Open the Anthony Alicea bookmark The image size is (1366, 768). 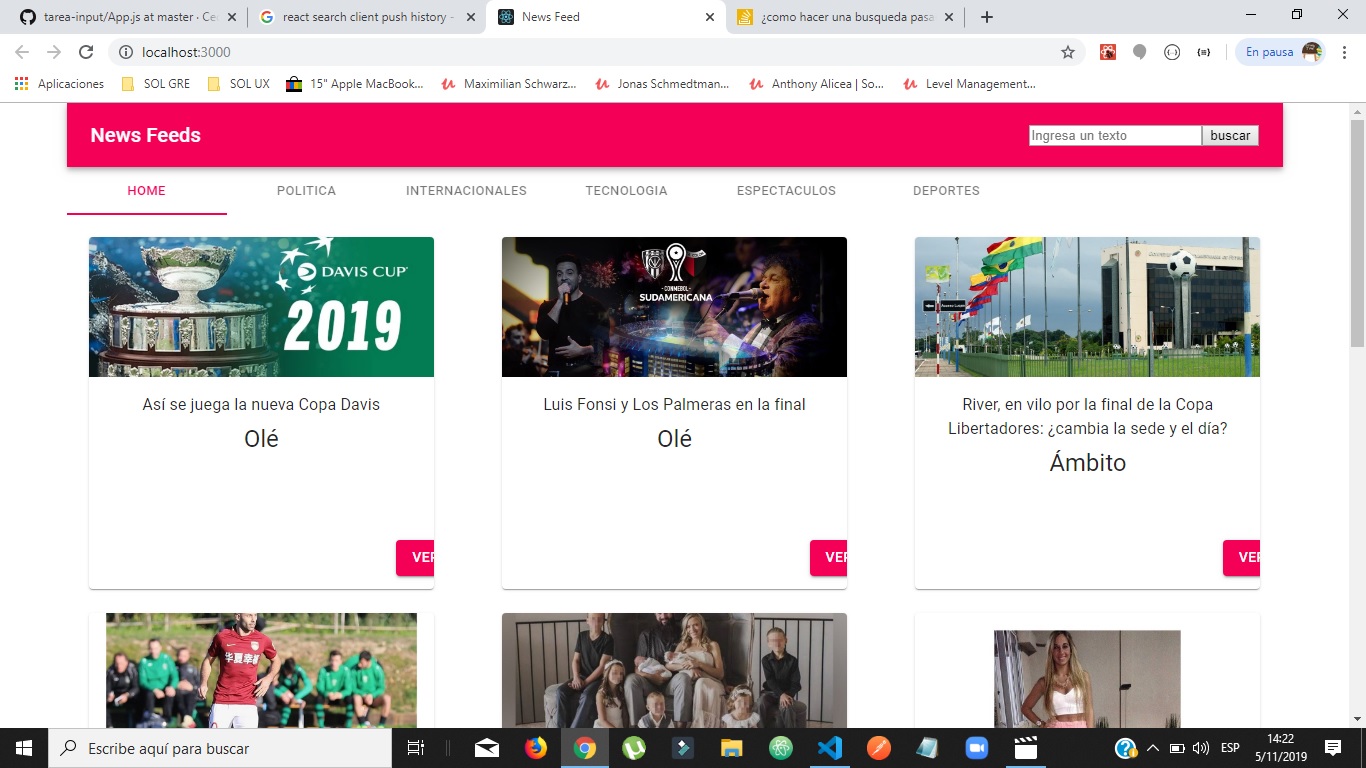point(816,84)
